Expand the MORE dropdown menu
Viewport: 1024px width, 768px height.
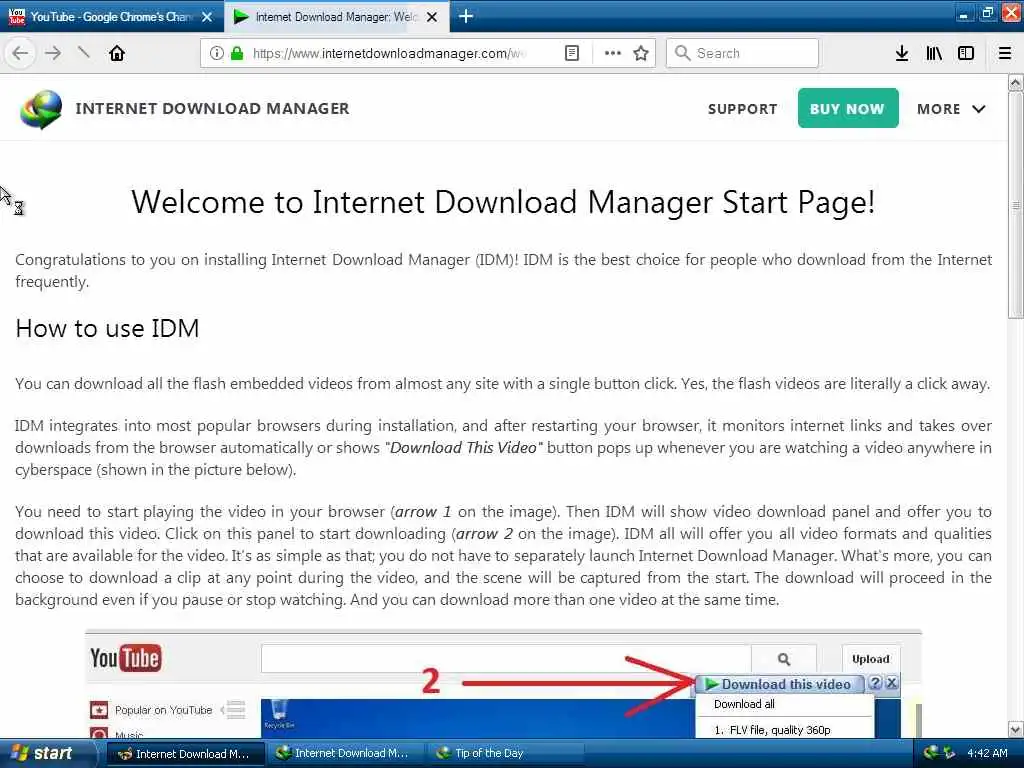click(x=951, y=109)
